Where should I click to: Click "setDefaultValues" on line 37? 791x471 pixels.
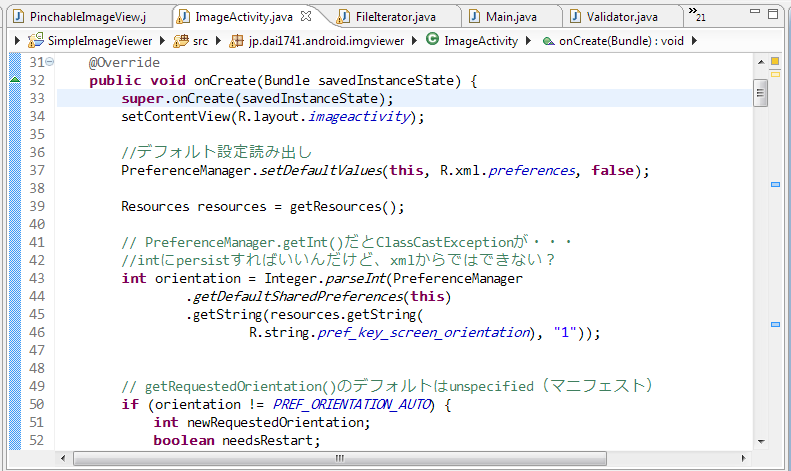tap(321, 171)
